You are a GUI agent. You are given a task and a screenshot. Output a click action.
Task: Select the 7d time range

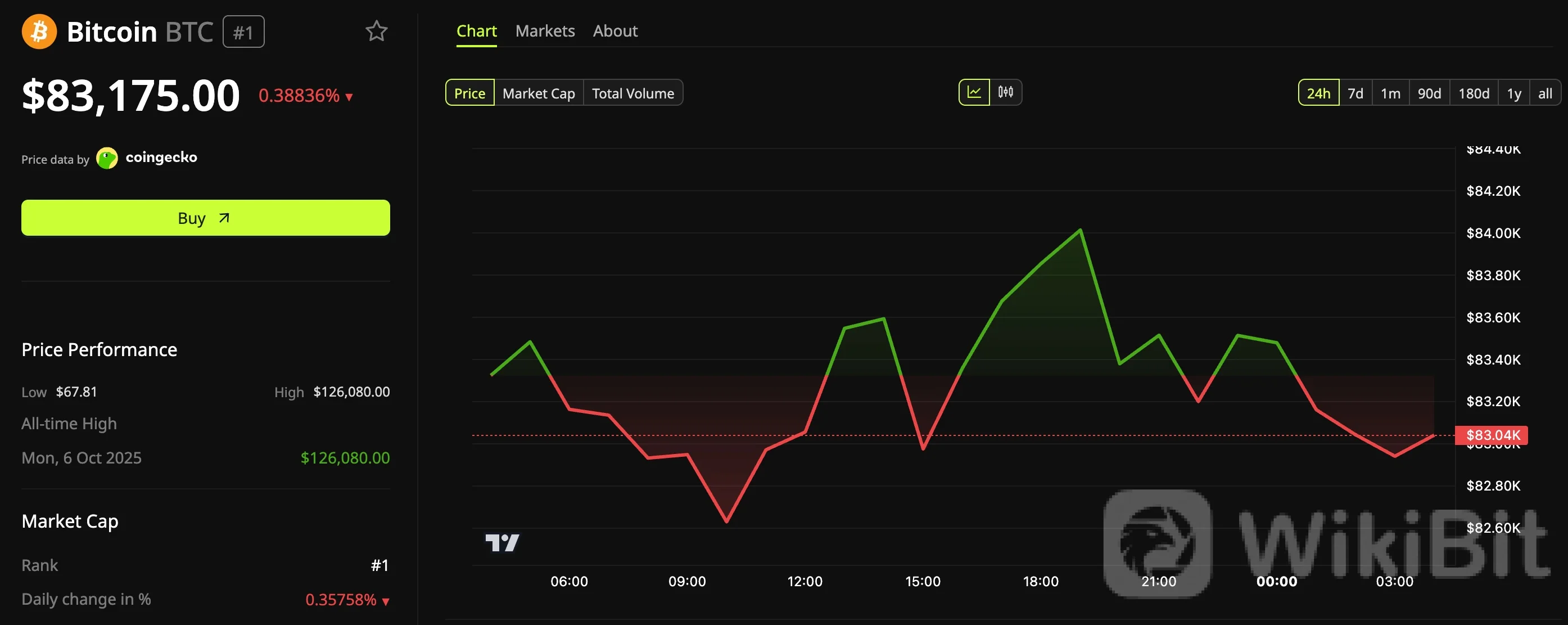click(1355, 93)
